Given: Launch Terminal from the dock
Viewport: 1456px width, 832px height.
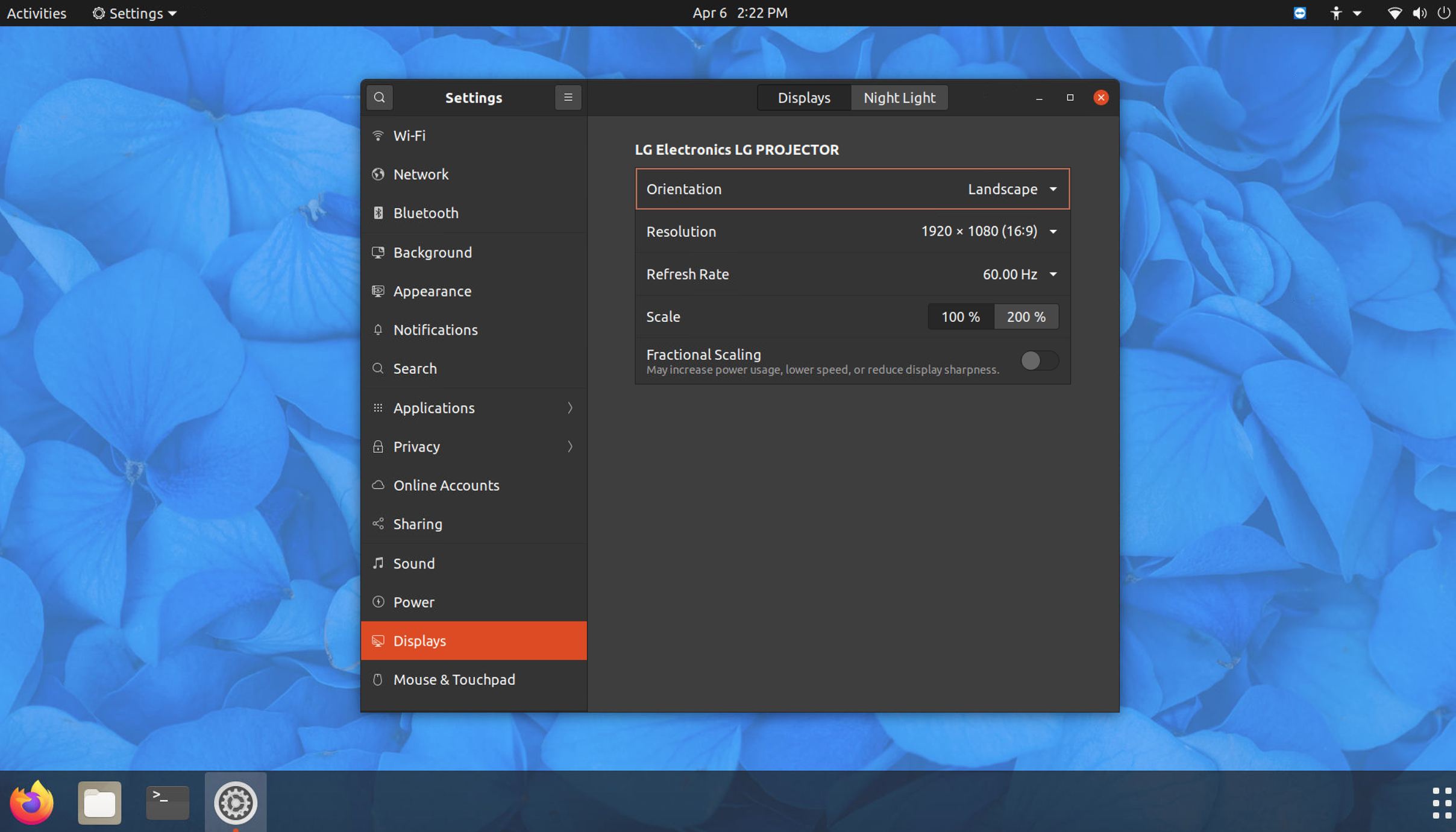Looking at the screenshot, I should 168,802.
